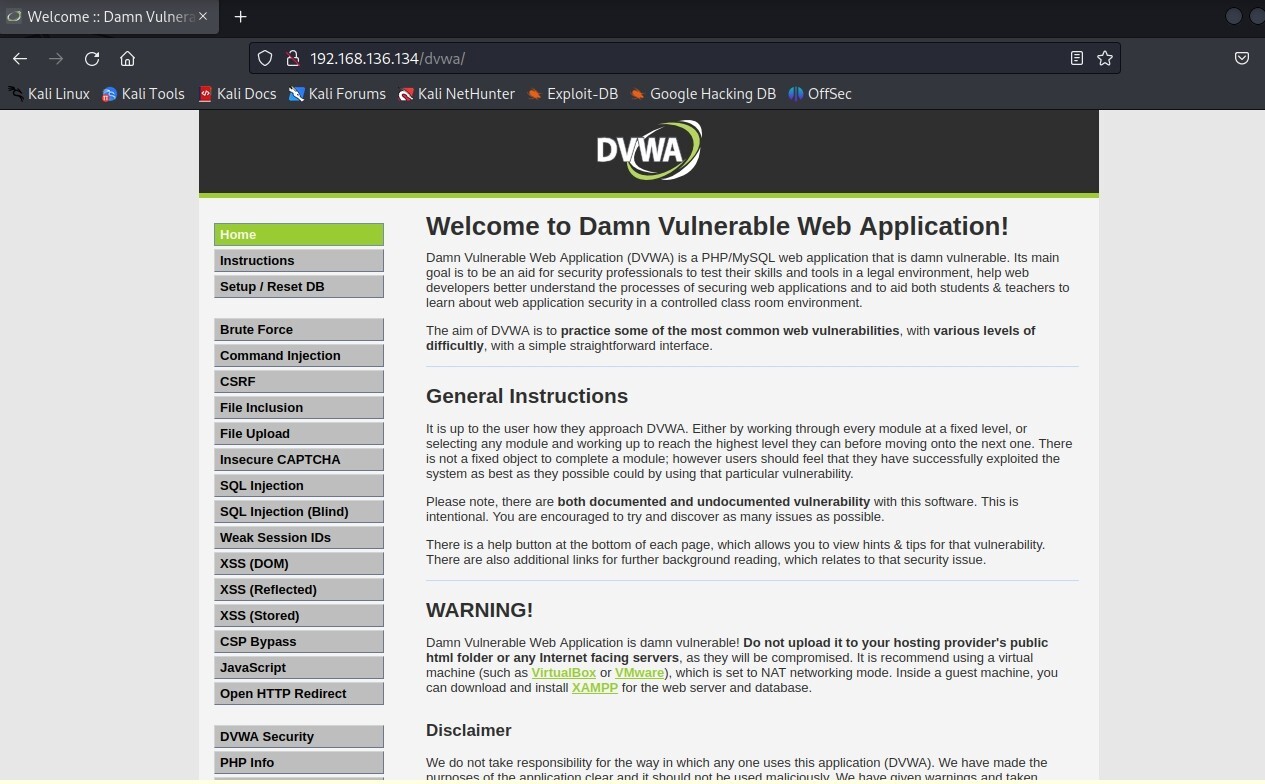
Task: Close the Welcome DVWA browser tab
Action: coord(204,17)
